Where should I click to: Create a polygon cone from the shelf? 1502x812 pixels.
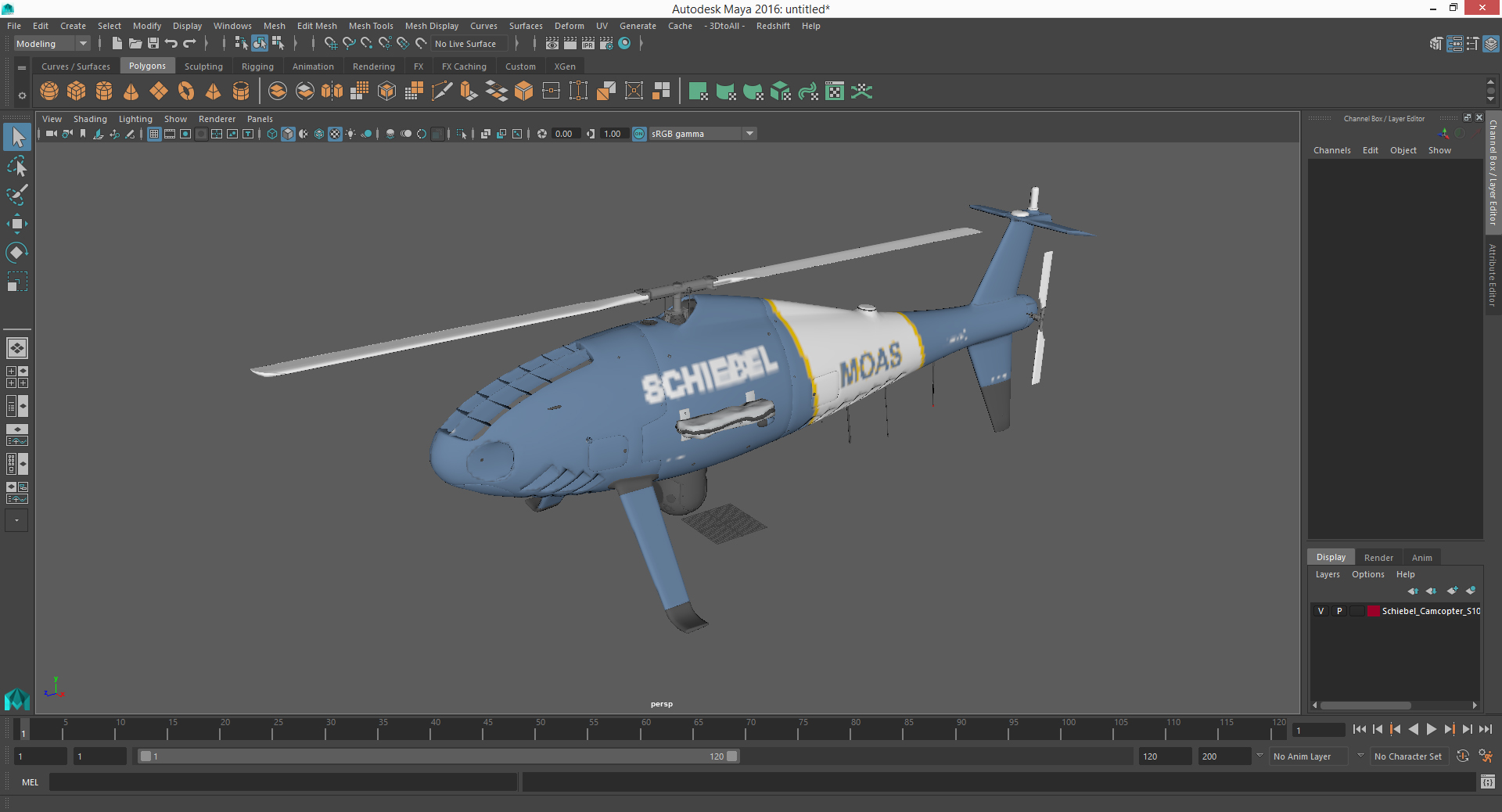(x=131, y=92)
